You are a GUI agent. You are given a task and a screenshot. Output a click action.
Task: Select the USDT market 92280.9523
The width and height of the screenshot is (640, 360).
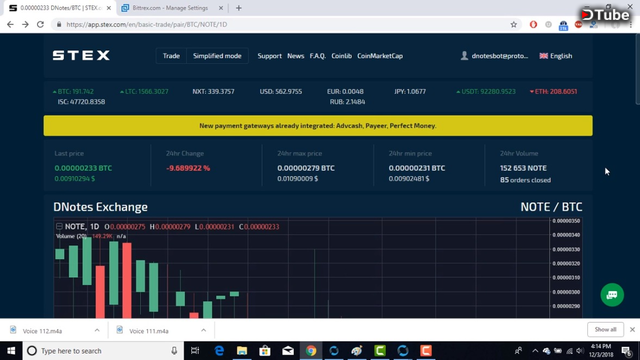pyautogui.click(x=486, y=91)
